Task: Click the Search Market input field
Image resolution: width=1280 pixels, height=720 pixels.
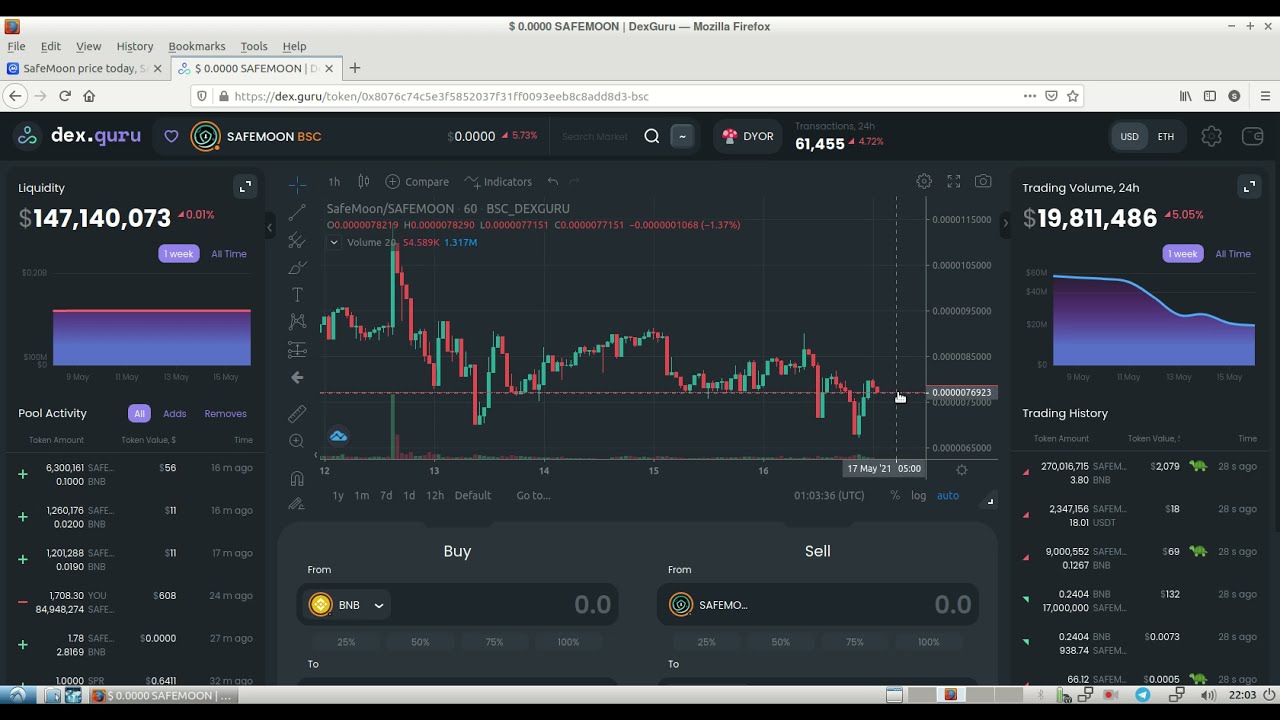Action: pyautogui.click(x=595, y=137)
